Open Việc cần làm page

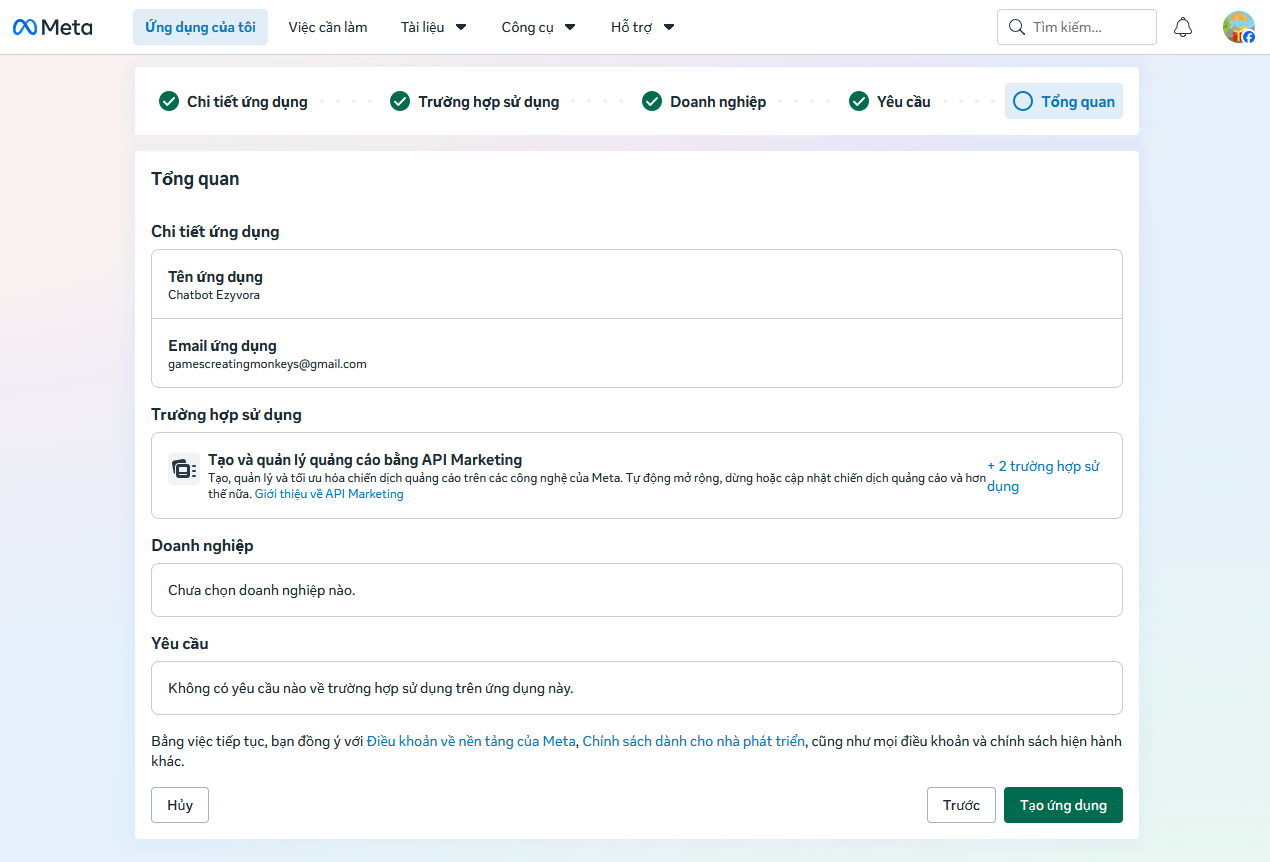(328, 27)
